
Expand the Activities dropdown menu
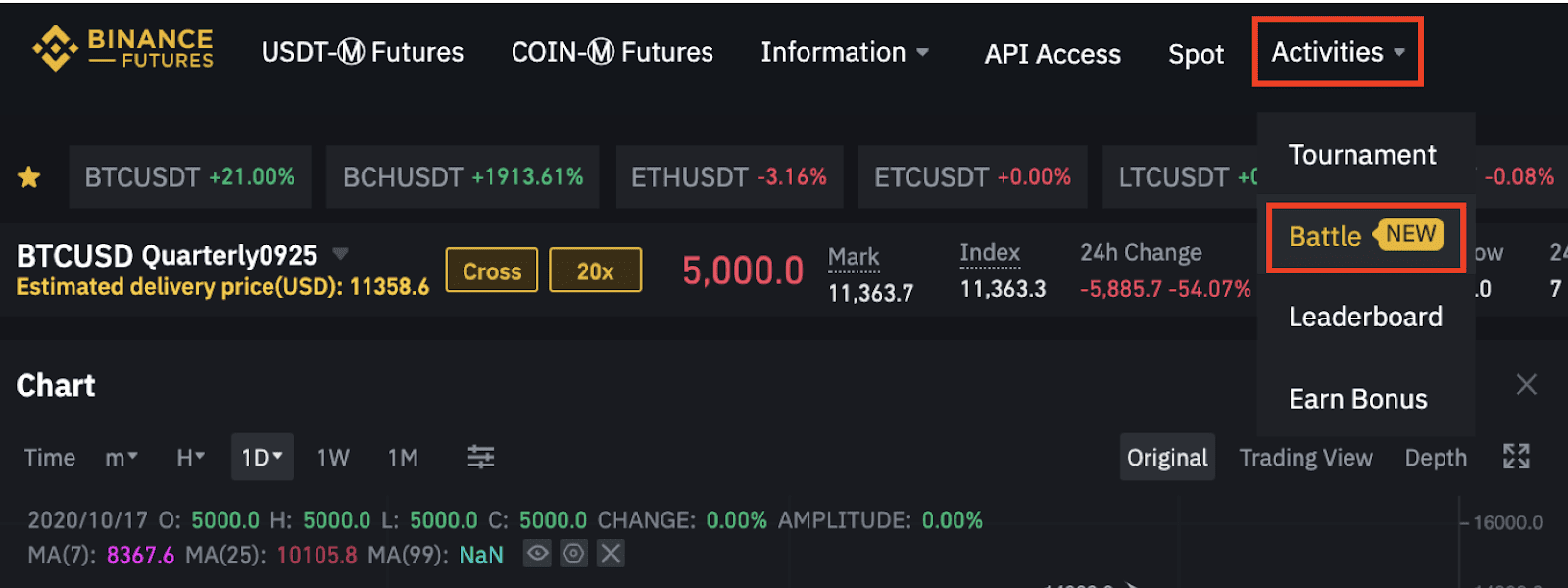pos(1338,52)
